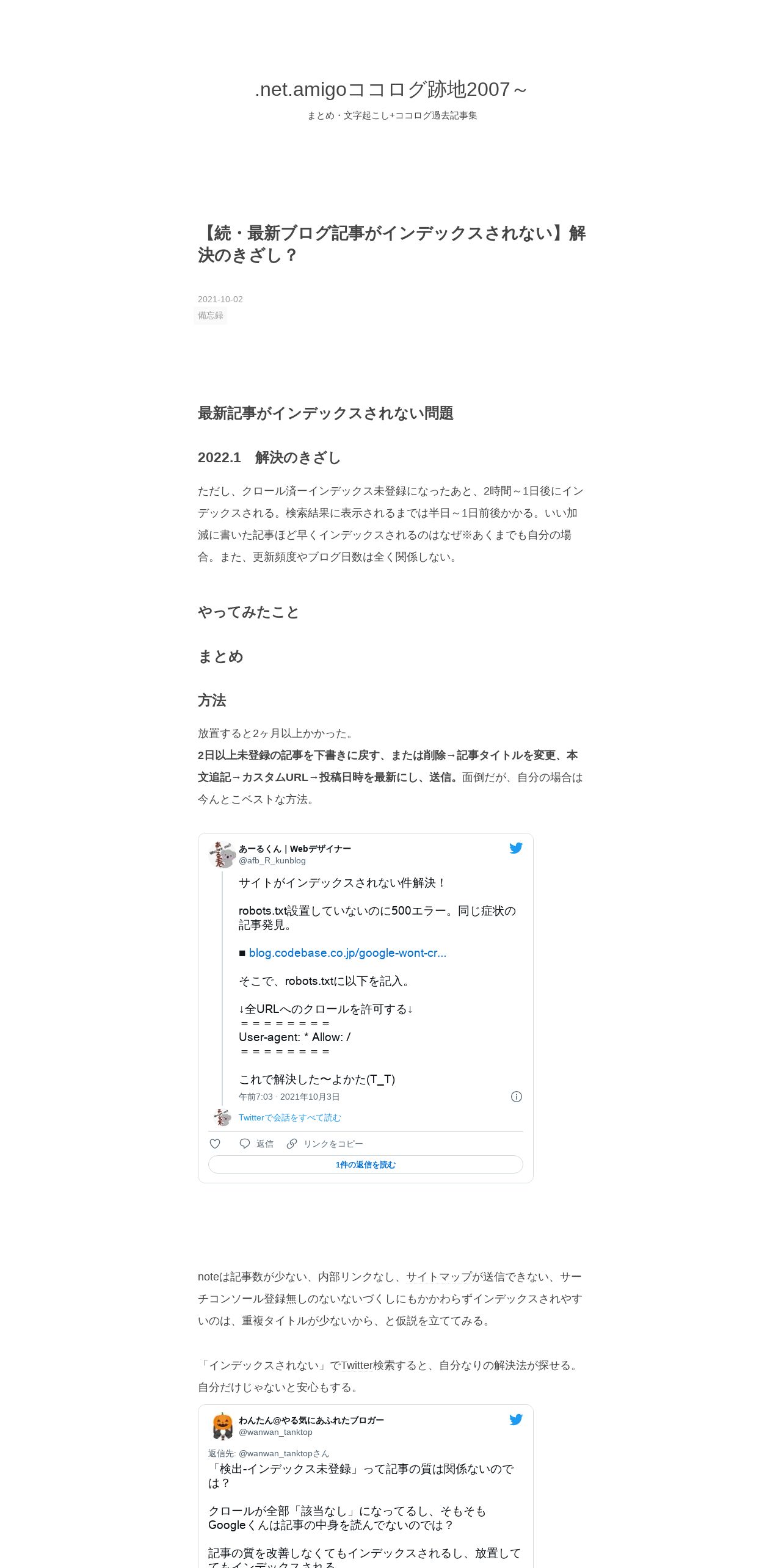The image size is (784, 1568).
Task: Open the article title link 続・最新ブログ記事
Action: tap(391, 244)
